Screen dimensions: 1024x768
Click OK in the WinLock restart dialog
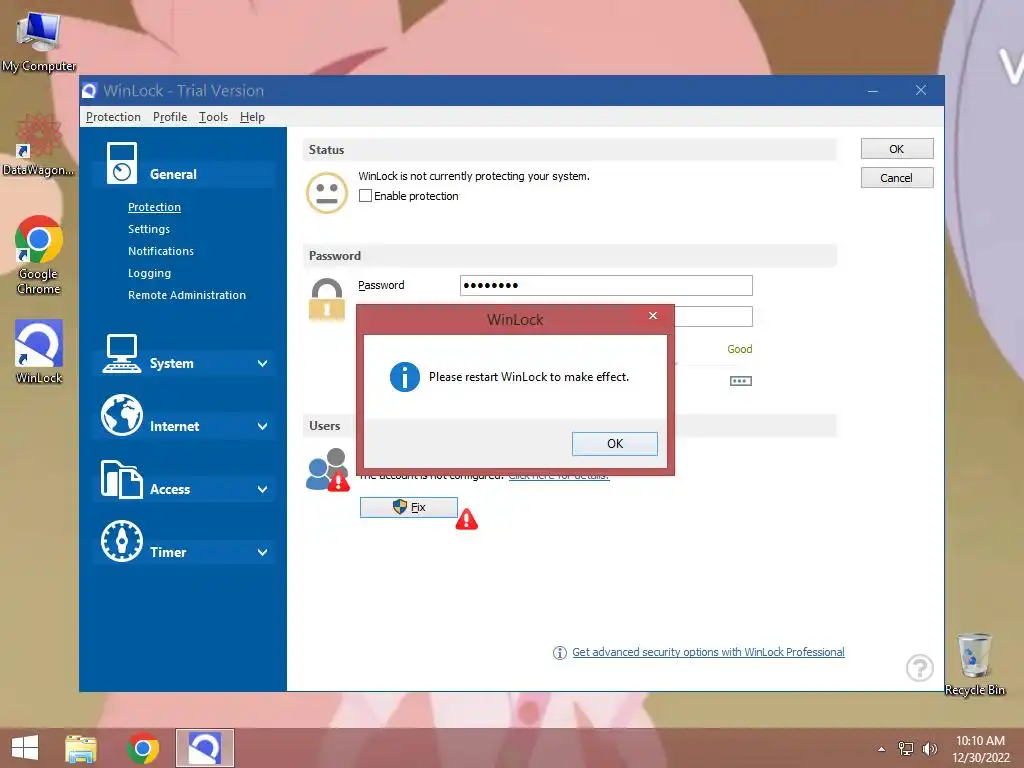[615, 443]
